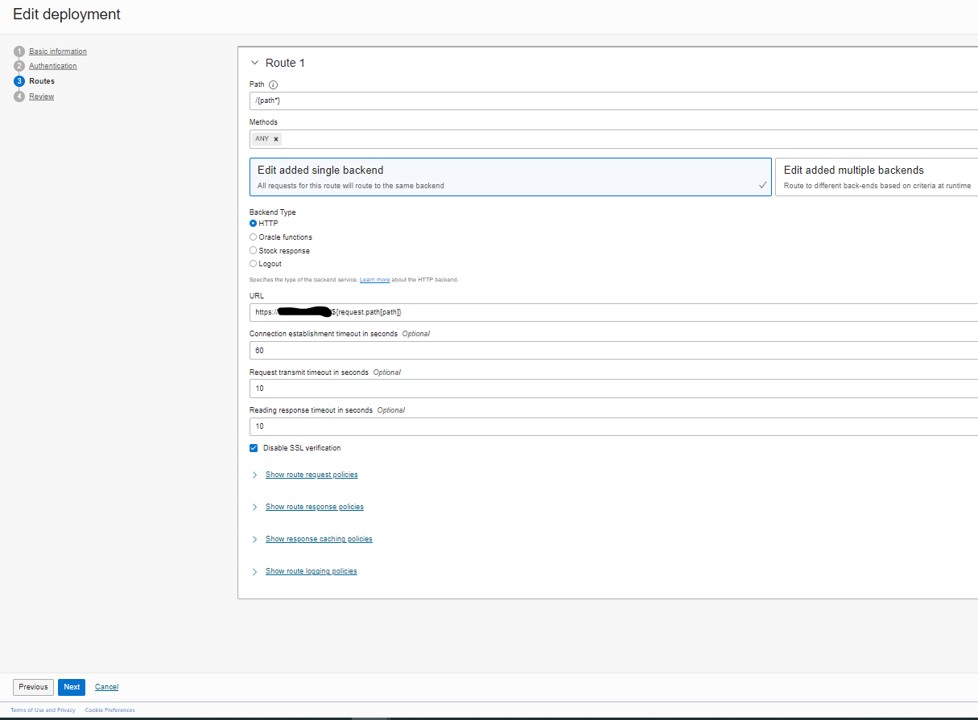Viewport: 978px width, 720px height.
Task: Click the Path info icon
Action: [x=272, y=84]
